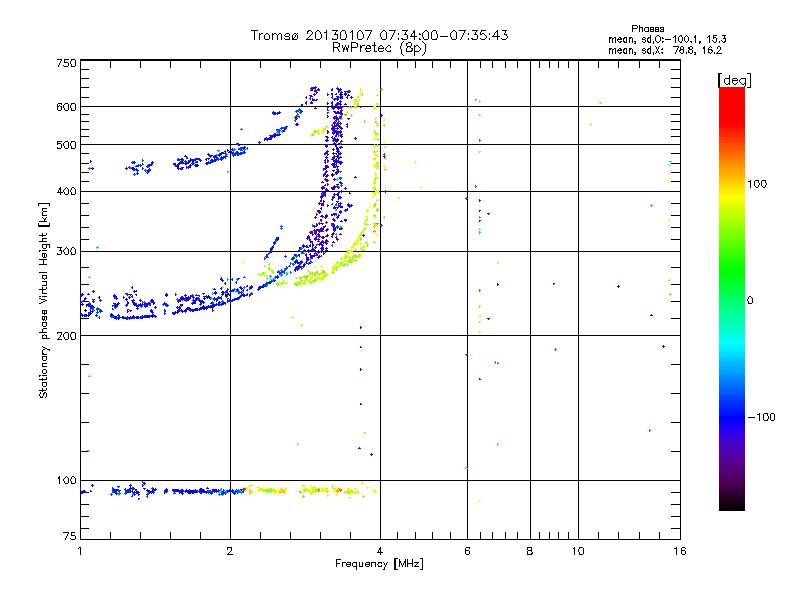Screen dimensions: 800x600
Task: Click the -100 label beside the colorbar
Action: tap(761, 417)
